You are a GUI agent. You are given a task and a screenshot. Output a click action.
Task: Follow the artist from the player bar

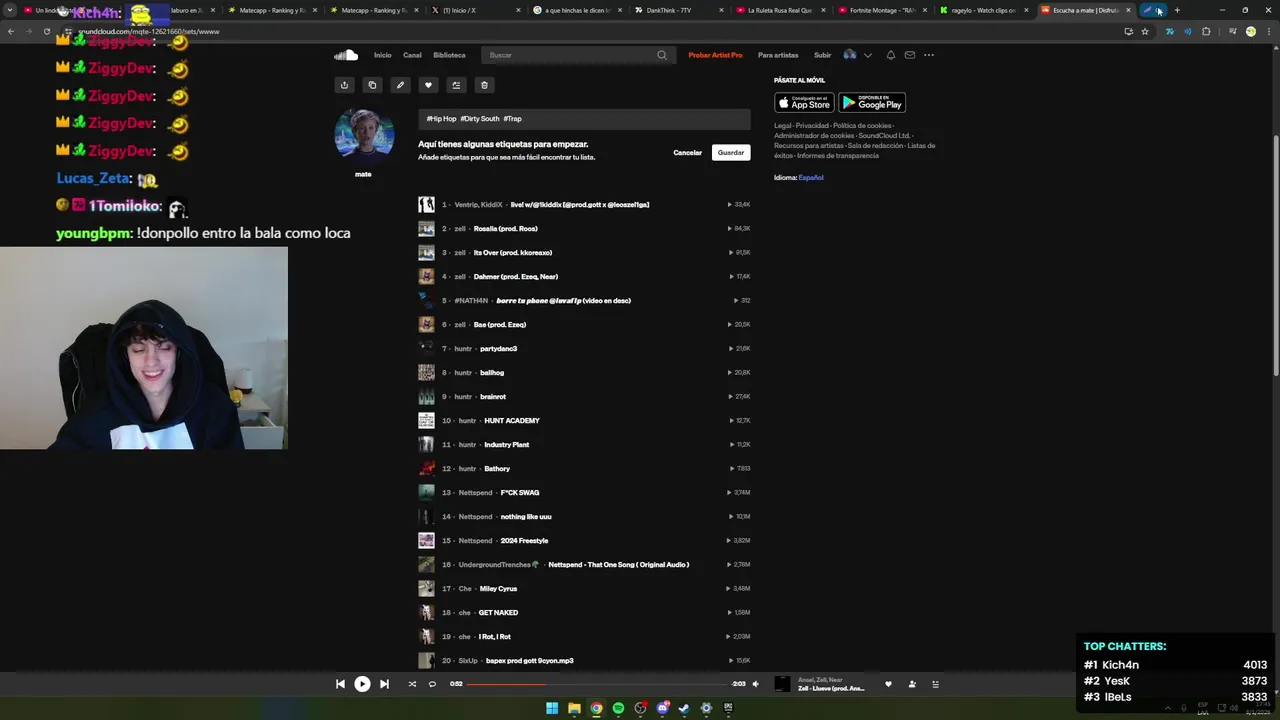[x=912, y=684]
